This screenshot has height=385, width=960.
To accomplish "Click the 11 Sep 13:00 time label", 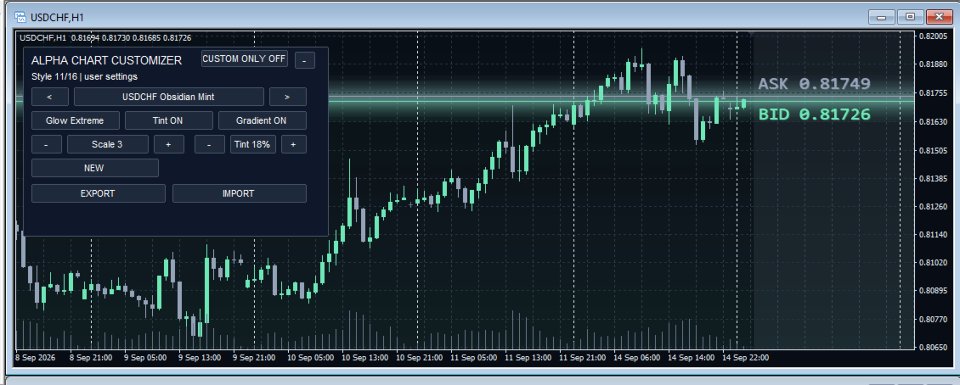I will (528, 357).
